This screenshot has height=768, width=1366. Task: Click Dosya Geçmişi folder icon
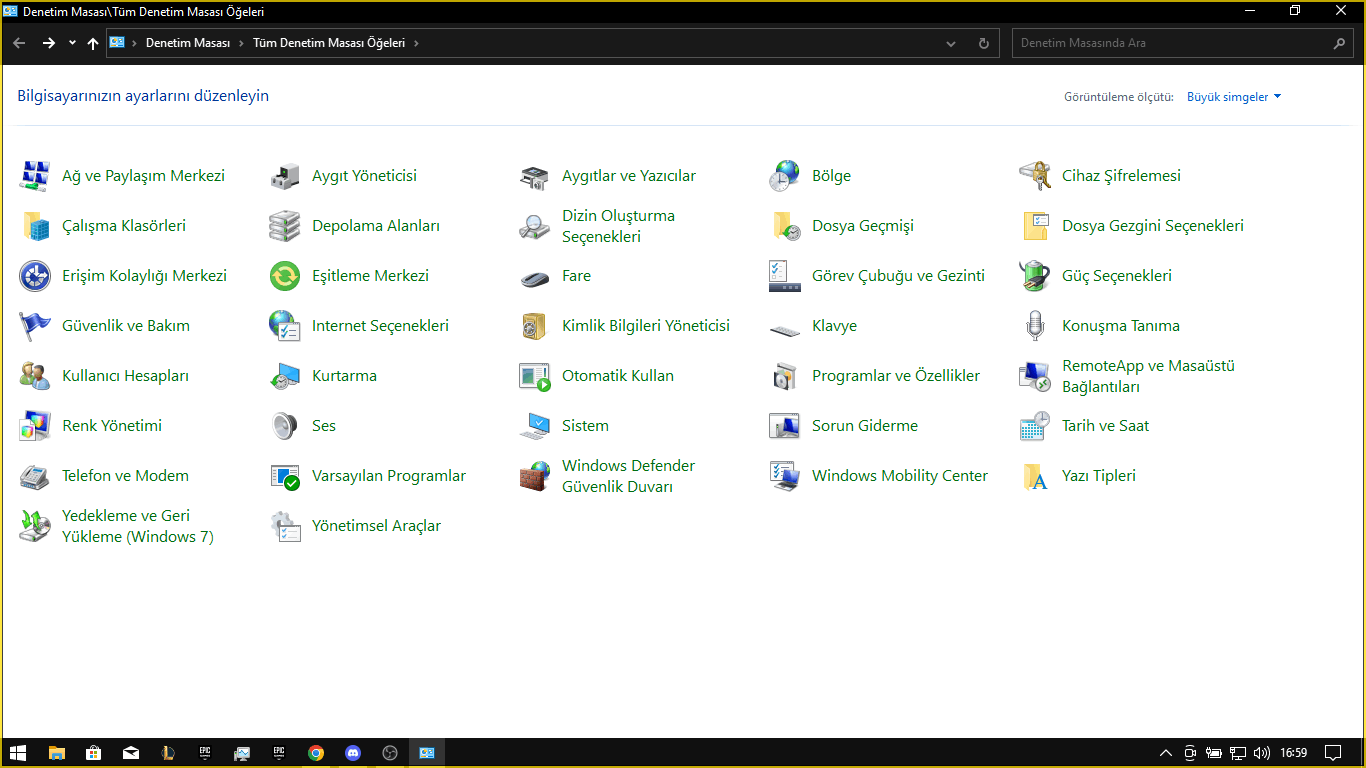785,226
